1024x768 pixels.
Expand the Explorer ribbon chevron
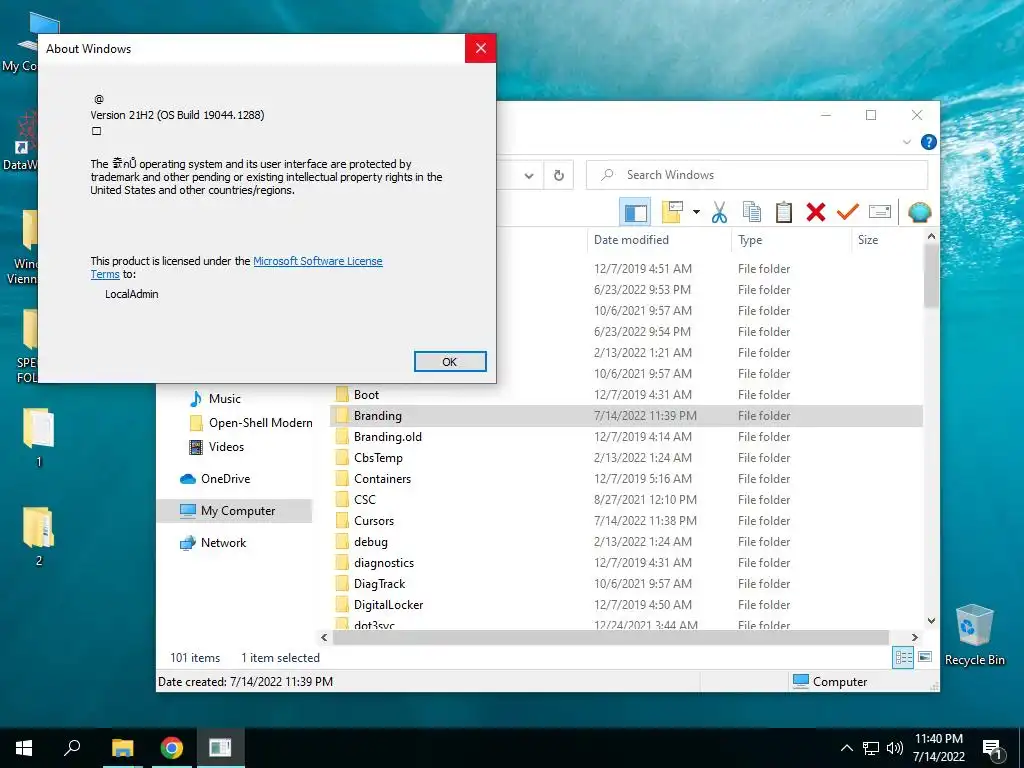[x=906, y=142]
